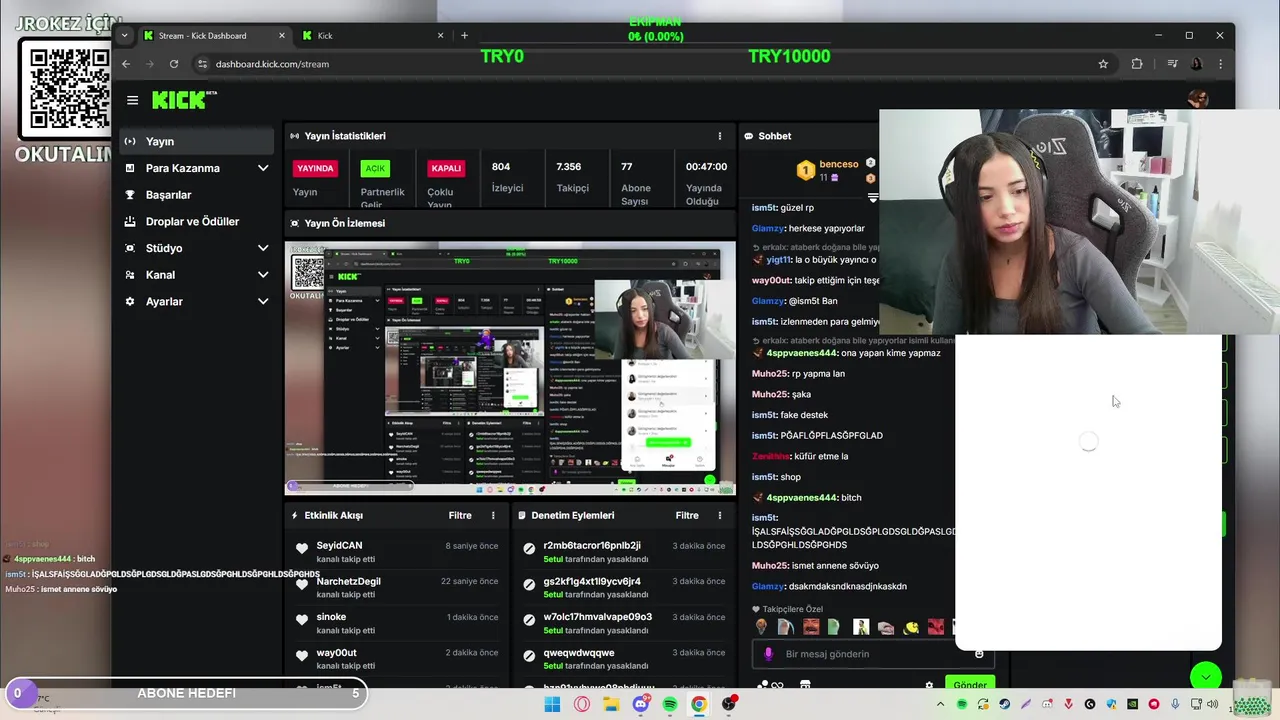
Task: Open the profile avatar in Chrome toolbar
Action: [1196, 64]
